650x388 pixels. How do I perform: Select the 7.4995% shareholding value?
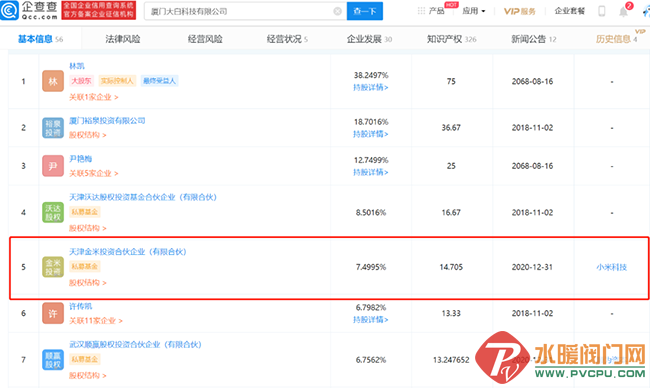(x=371, y=267)
